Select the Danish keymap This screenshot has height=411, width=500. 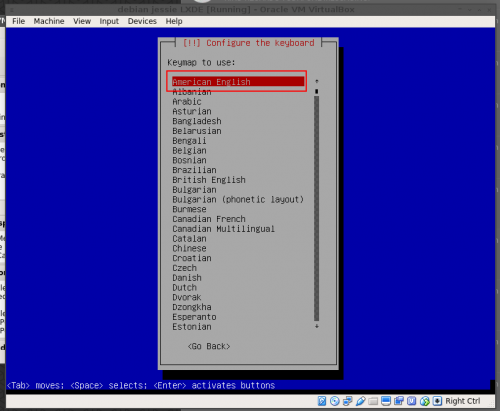point(187,278)
